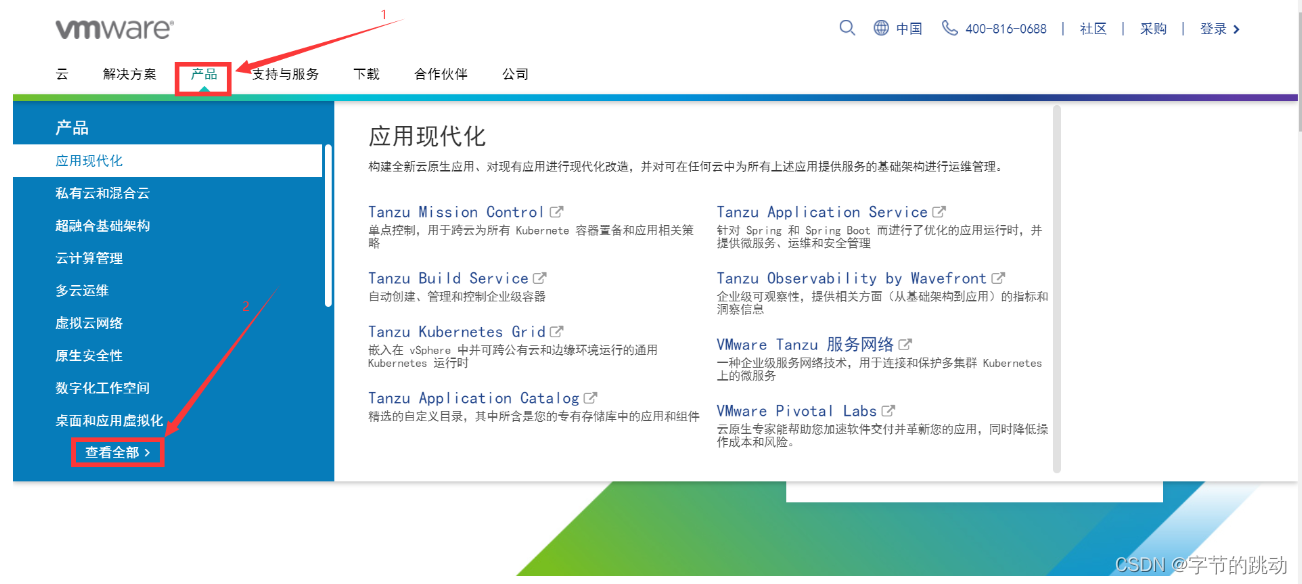Click chevron arrow next to 登录
The width and height of the screenshot is (1302, 584).
[x=1237, y=29]
